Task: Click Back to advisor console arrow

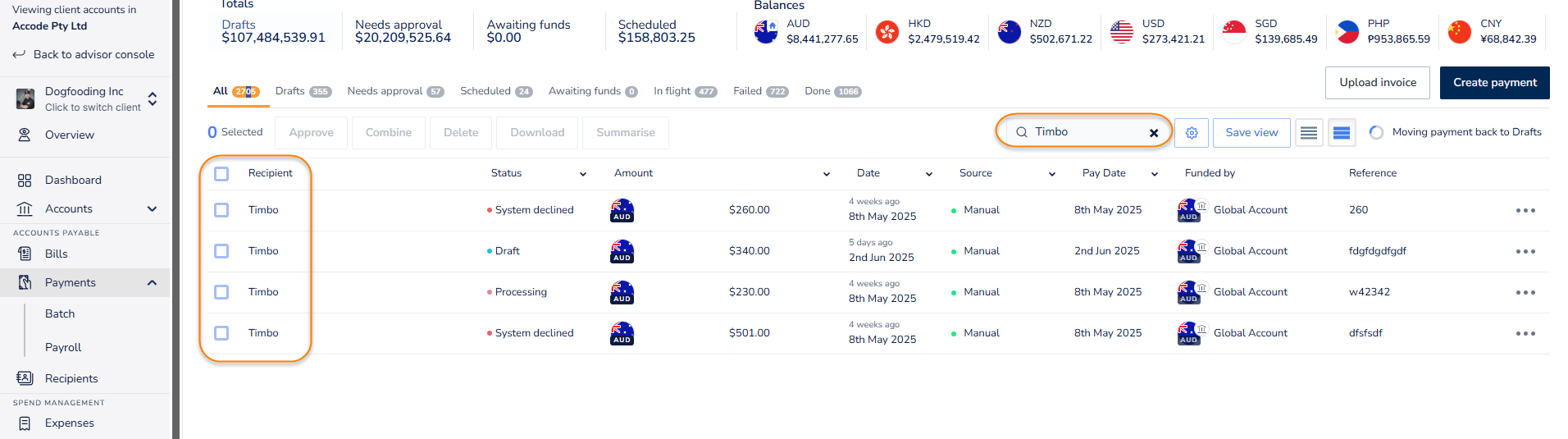Action: 19,54
